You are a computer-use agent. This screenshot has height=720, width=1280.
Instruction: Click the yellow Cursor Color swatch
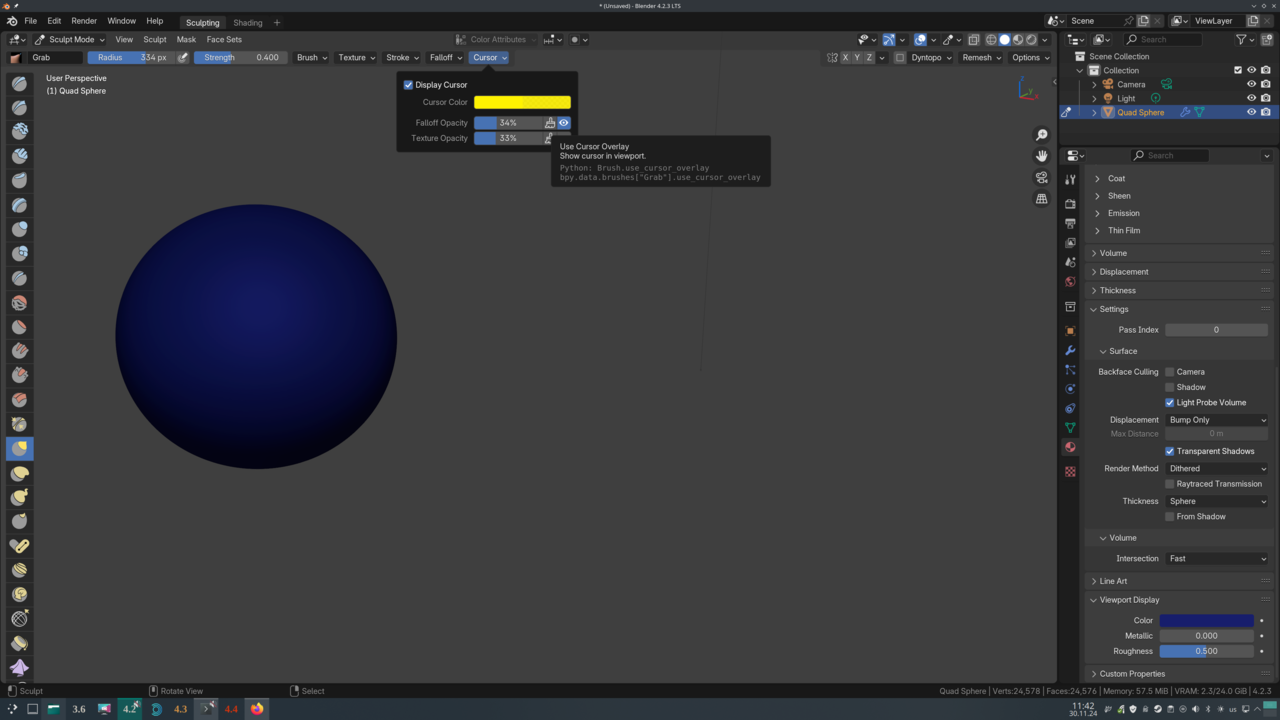[x=522, y=102]
